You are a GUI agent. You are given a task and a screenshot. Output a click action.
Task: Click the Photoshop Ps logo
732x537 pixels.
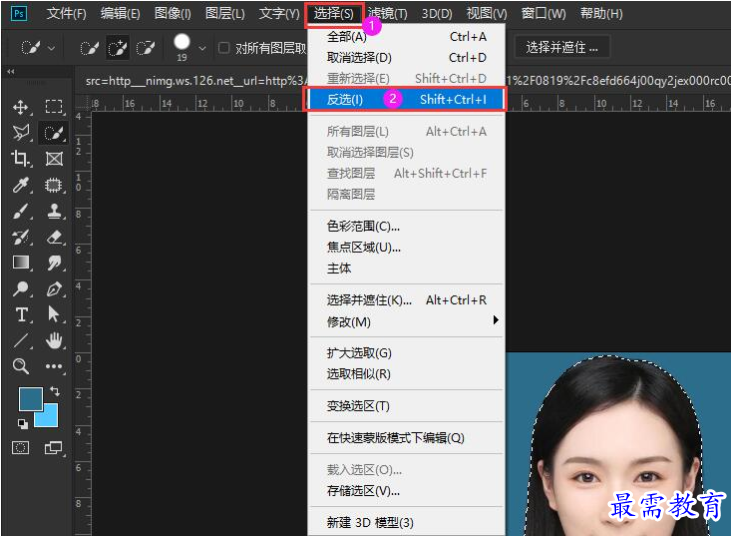(19, 13)
